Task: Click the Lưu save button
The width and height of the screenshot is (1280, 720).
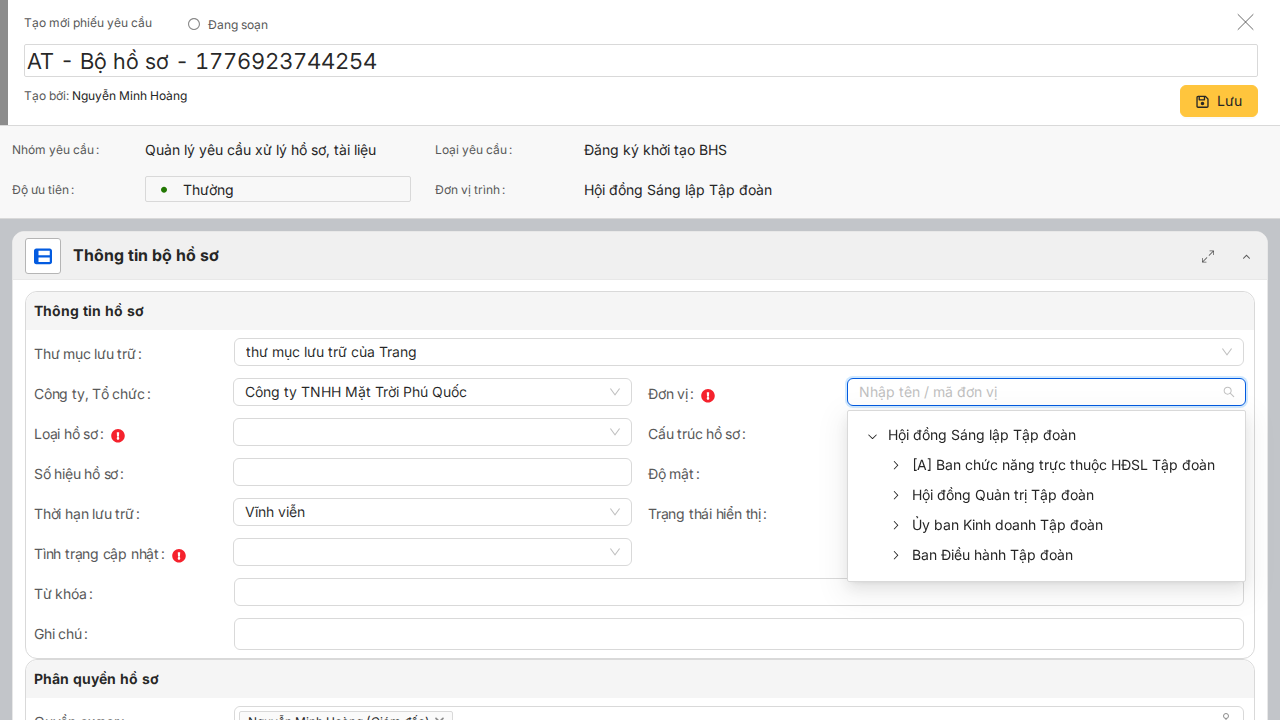Action: 1218,101
